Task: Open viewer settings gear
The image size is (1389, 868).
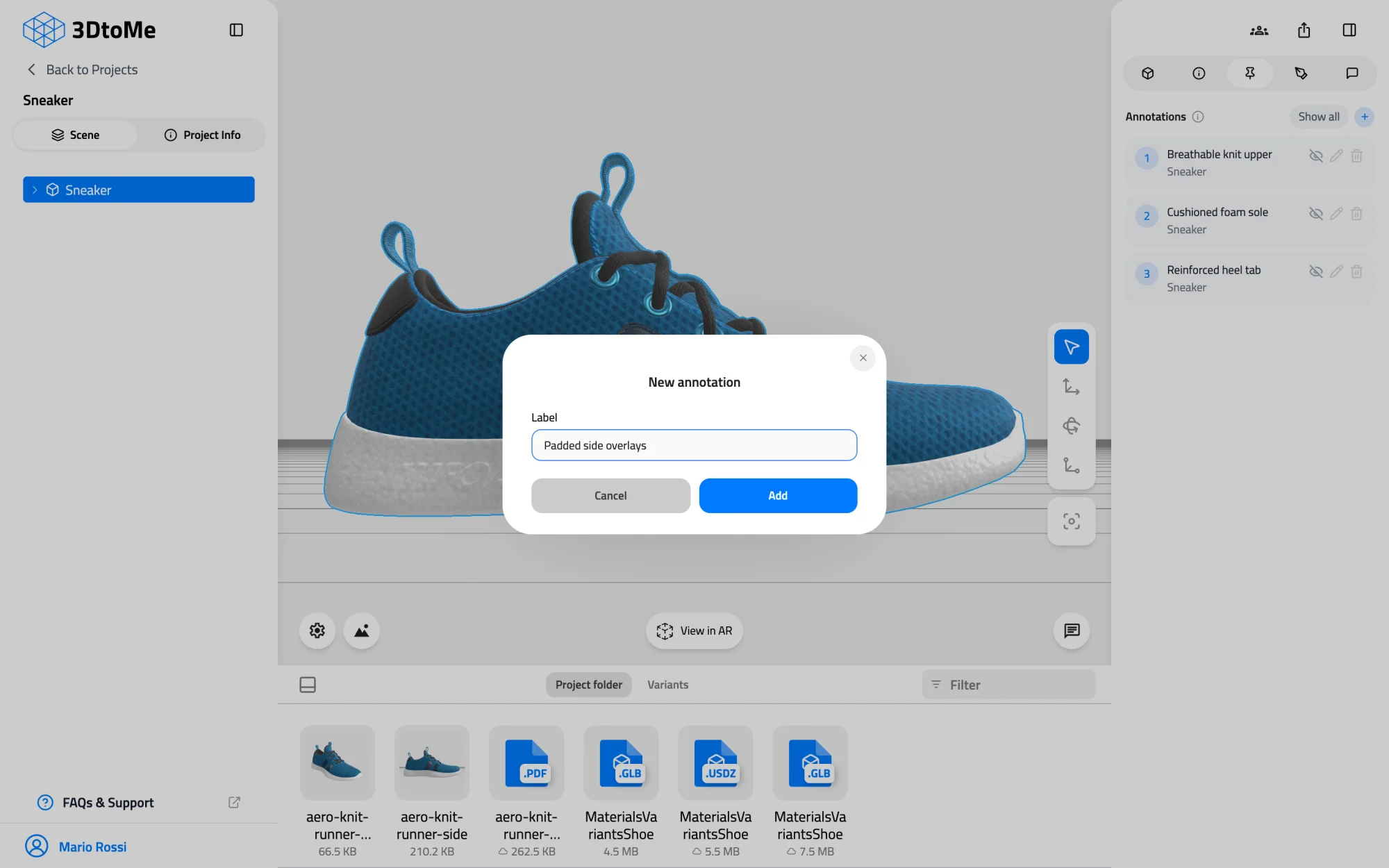Action: [x=317, y=631]
